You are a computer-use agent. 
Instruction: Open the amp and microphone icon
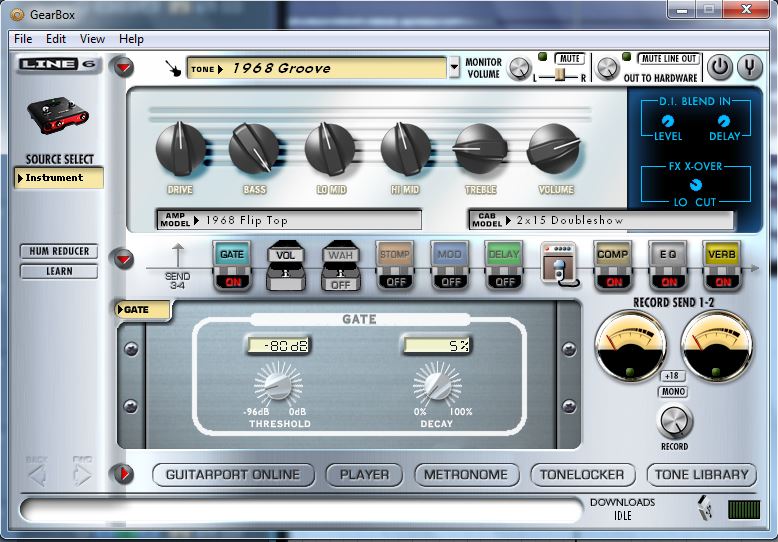point(559,264)
